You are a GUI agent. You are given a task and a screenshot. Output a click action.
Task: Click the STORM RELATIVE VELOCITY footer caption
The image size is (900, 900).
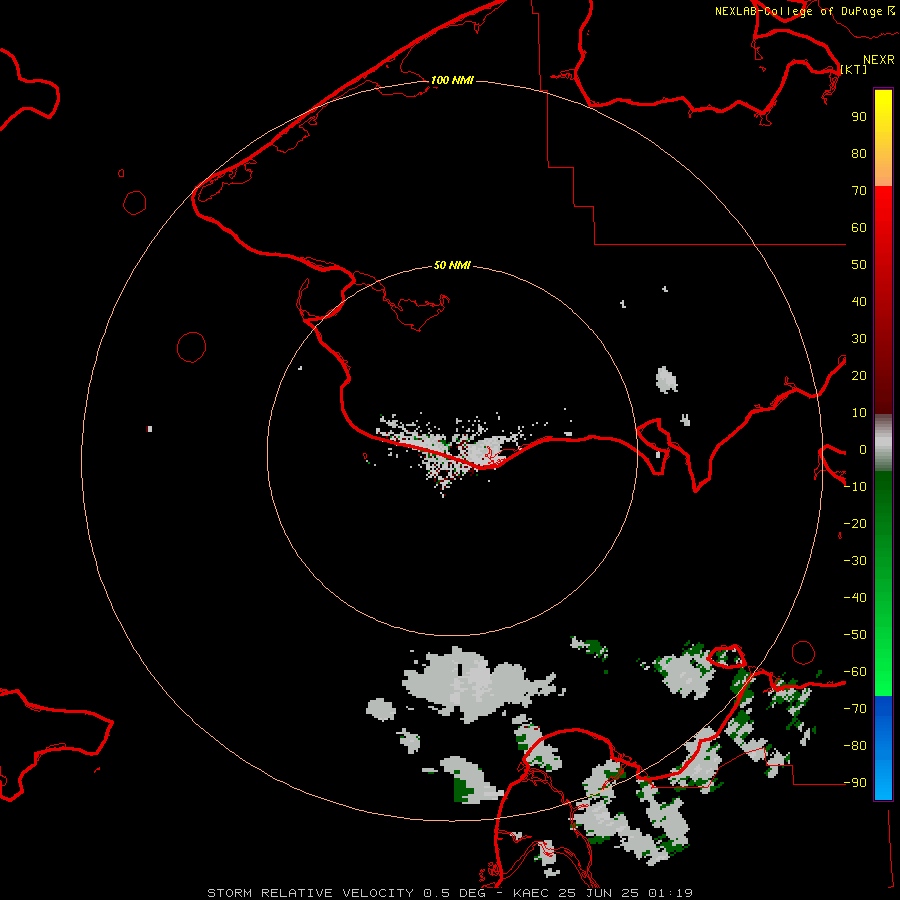point(450,893)
